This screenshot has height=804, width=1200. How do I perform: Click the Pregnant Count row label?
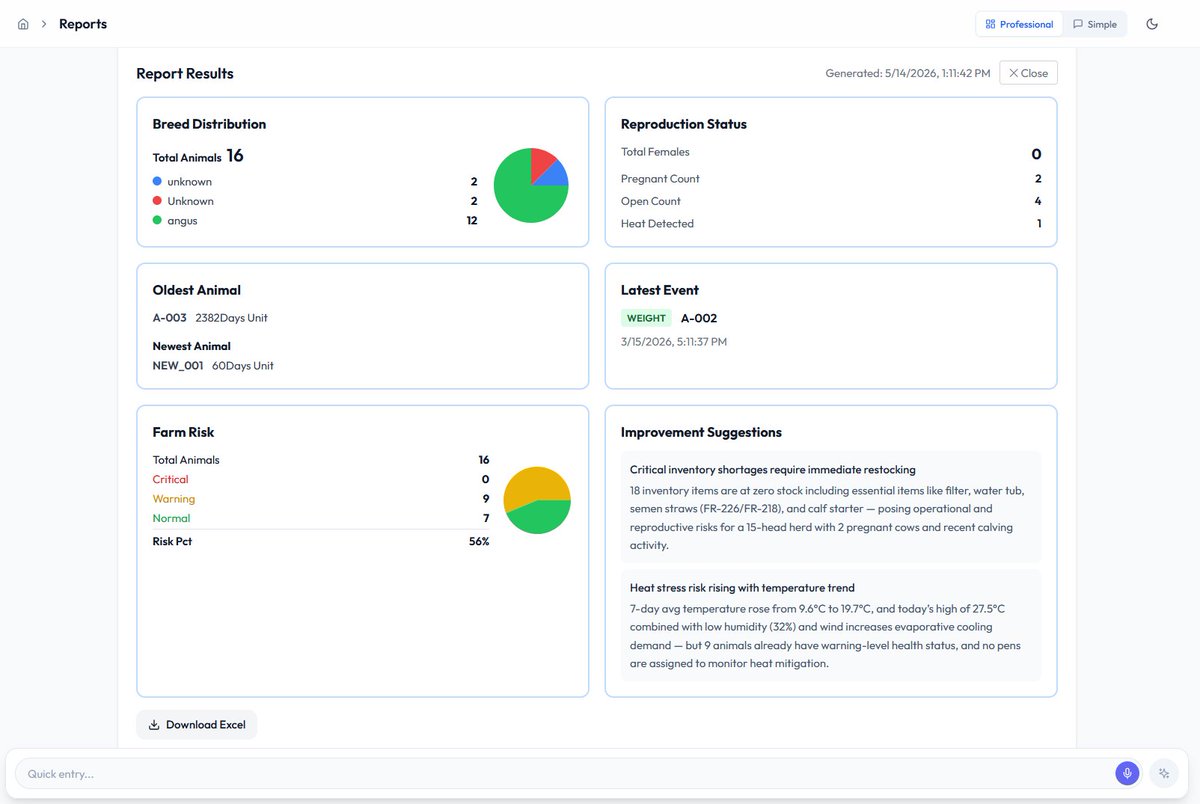tap(660, 179)
